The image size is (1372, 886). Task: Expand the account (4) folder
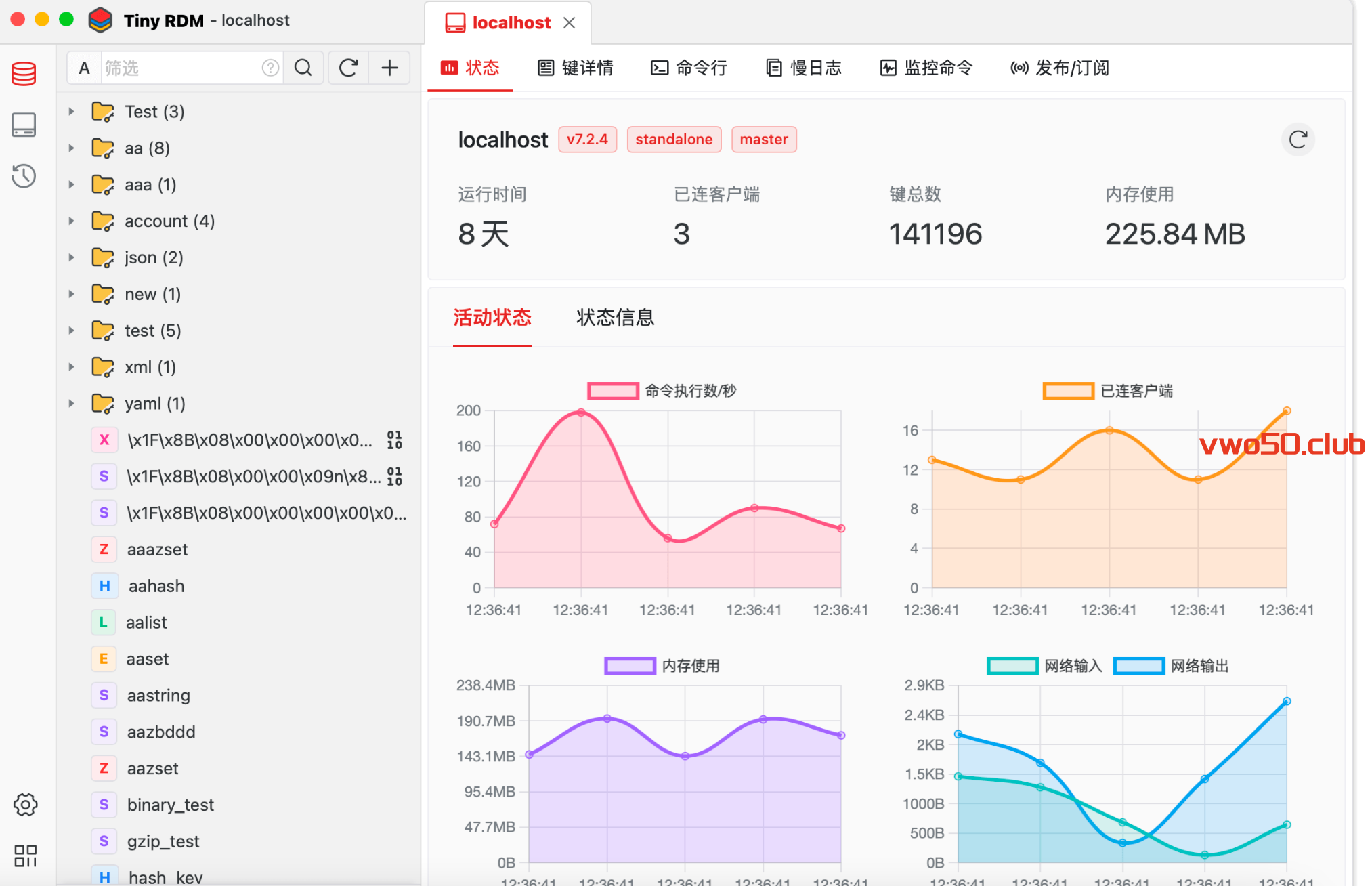point(71,221)
